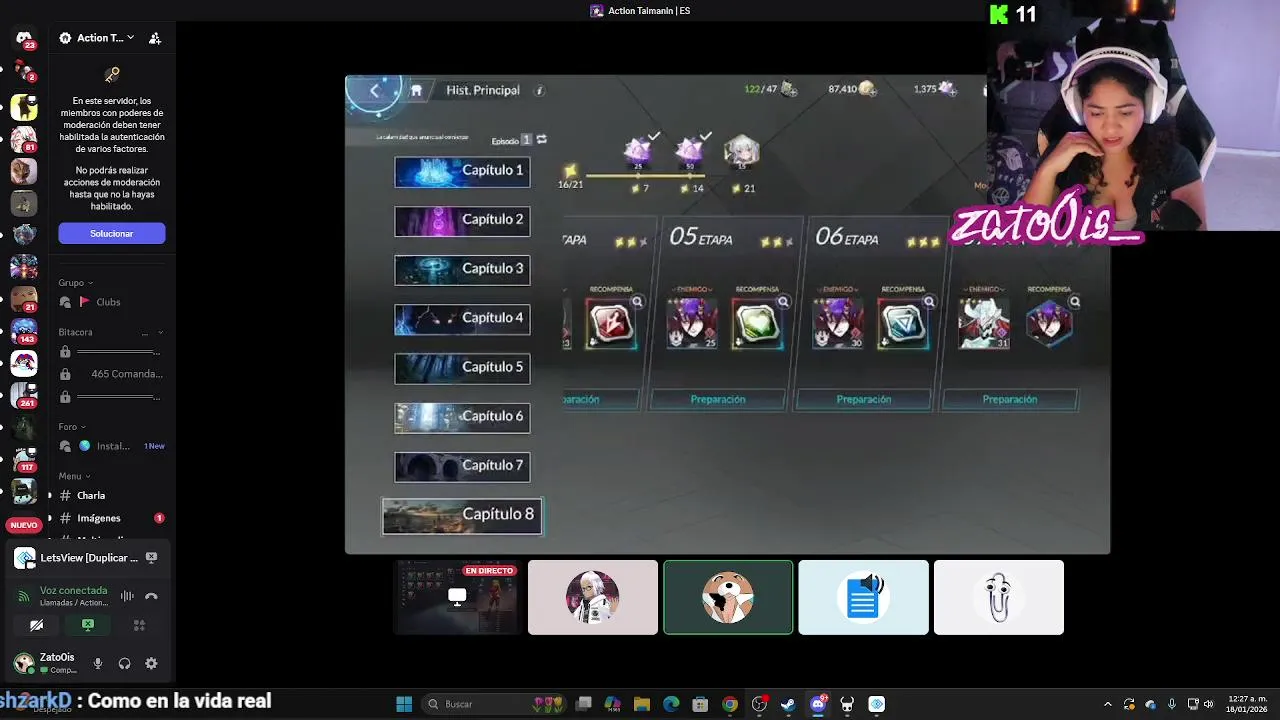This screenshot has height=720, width=1280.
Task: Select Capítulo 7 chapter tab
Action: tap(462, 466)
